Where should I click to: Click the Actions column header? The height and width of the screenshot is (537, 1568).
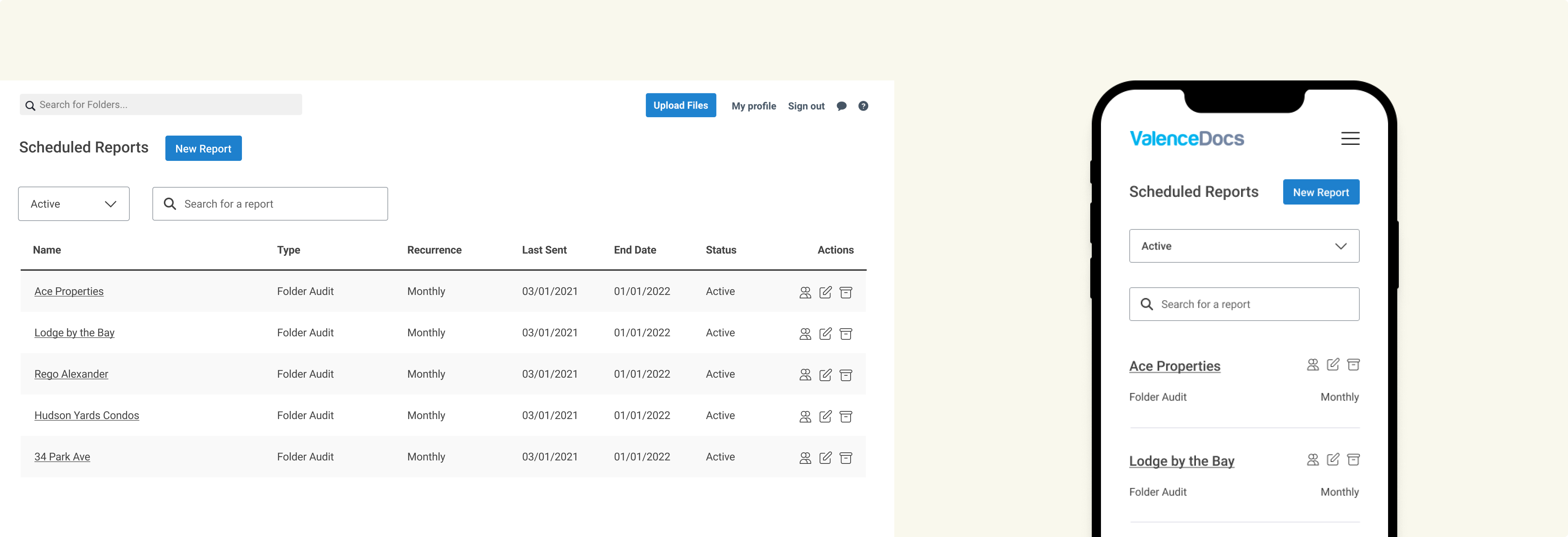coord(835,250)
